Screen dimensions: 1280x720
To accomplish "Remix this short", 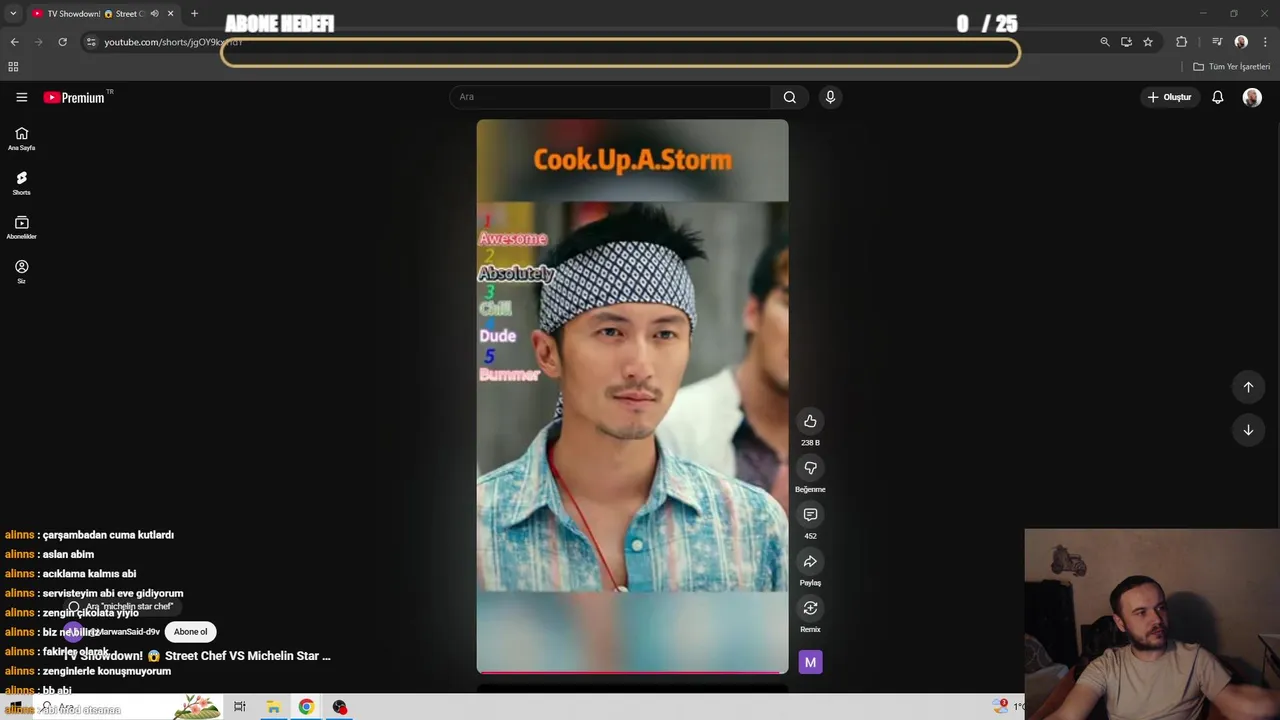I will point(810,608).
